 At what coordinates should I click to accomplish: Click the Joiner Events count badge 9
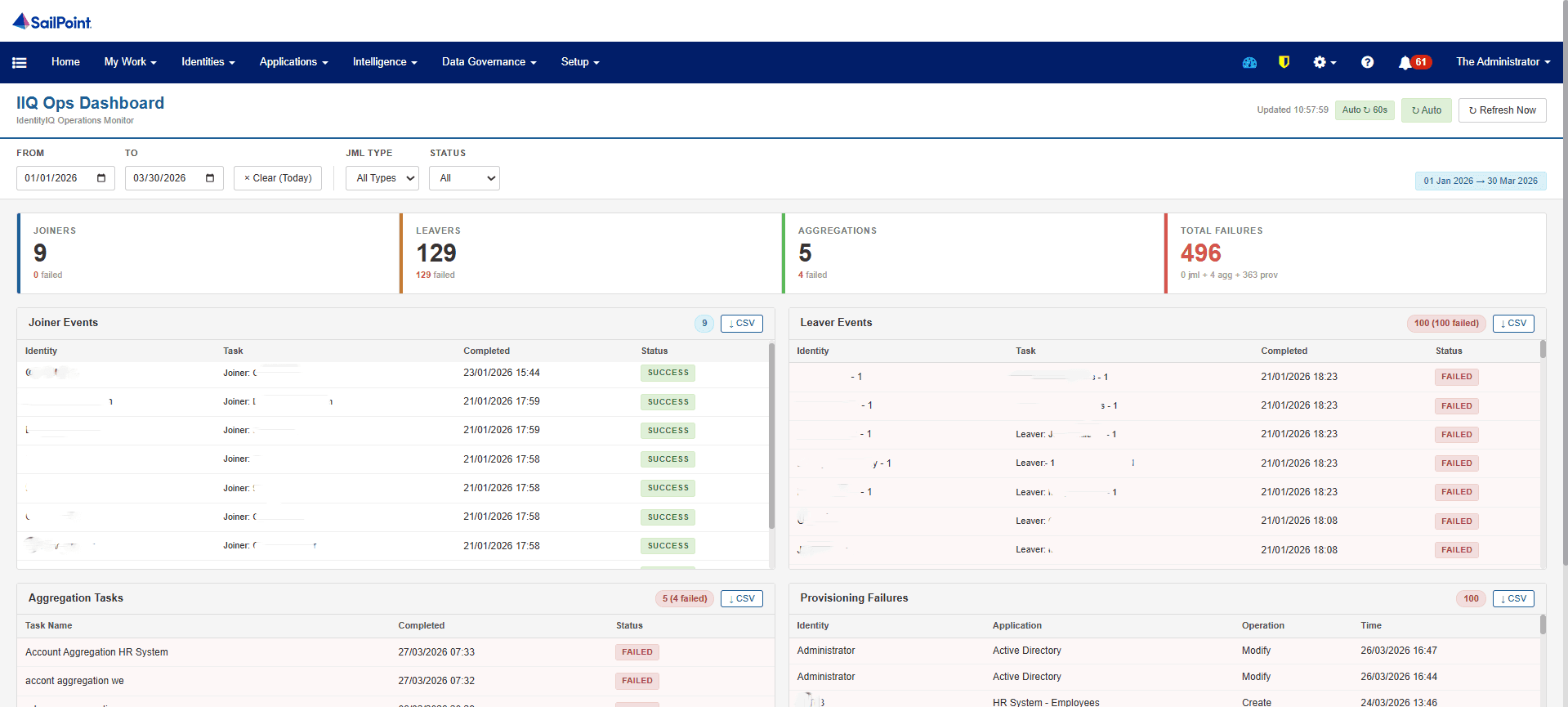coord(704,324)
